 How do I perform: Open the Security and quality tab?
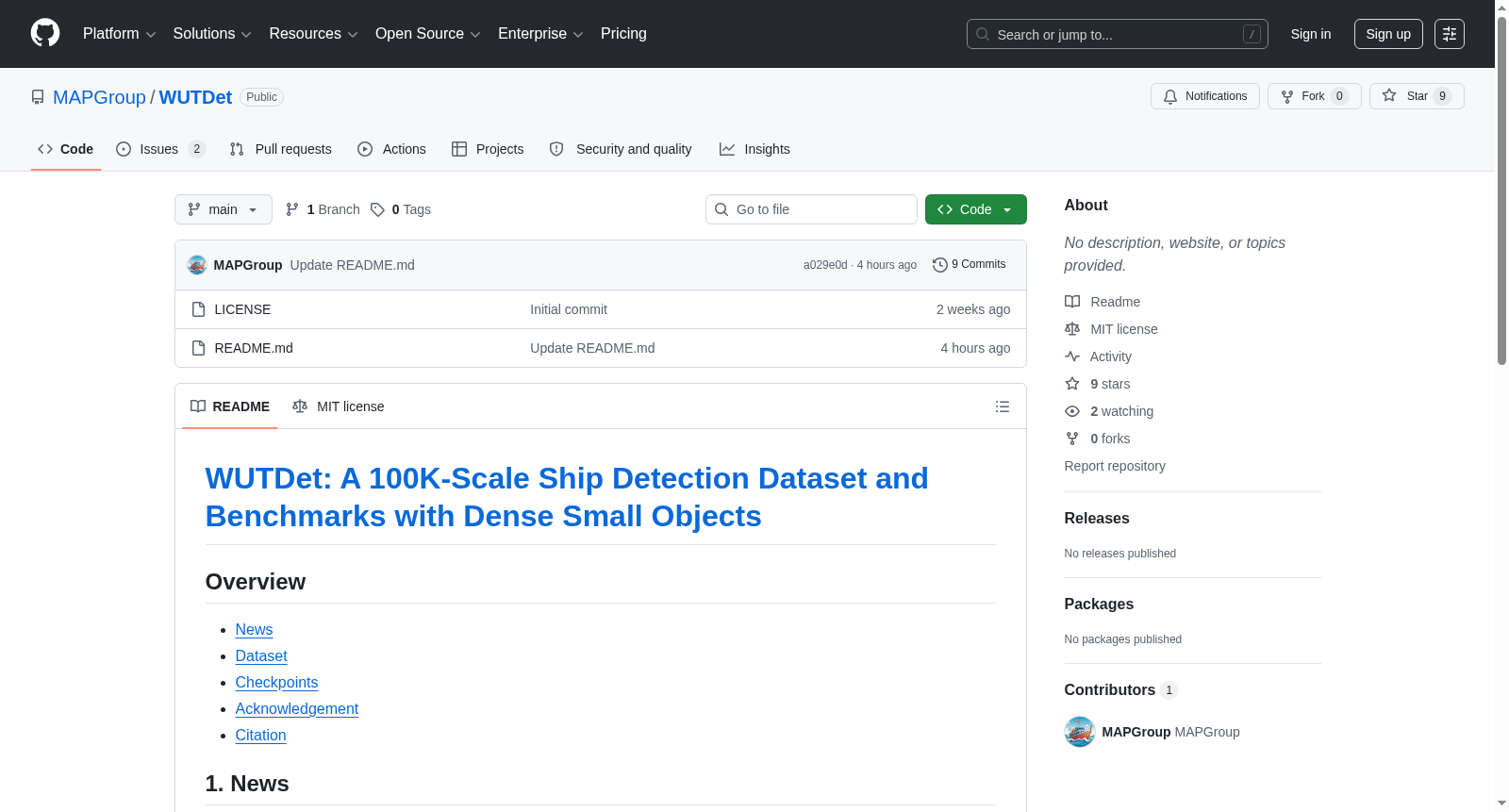point(621,149)
